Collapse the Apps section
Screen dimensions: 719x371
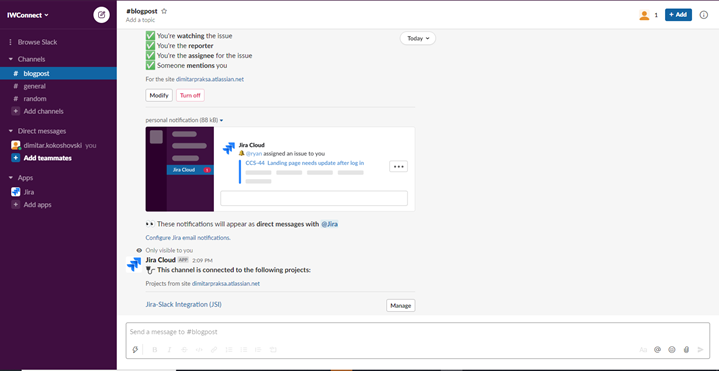11,178
